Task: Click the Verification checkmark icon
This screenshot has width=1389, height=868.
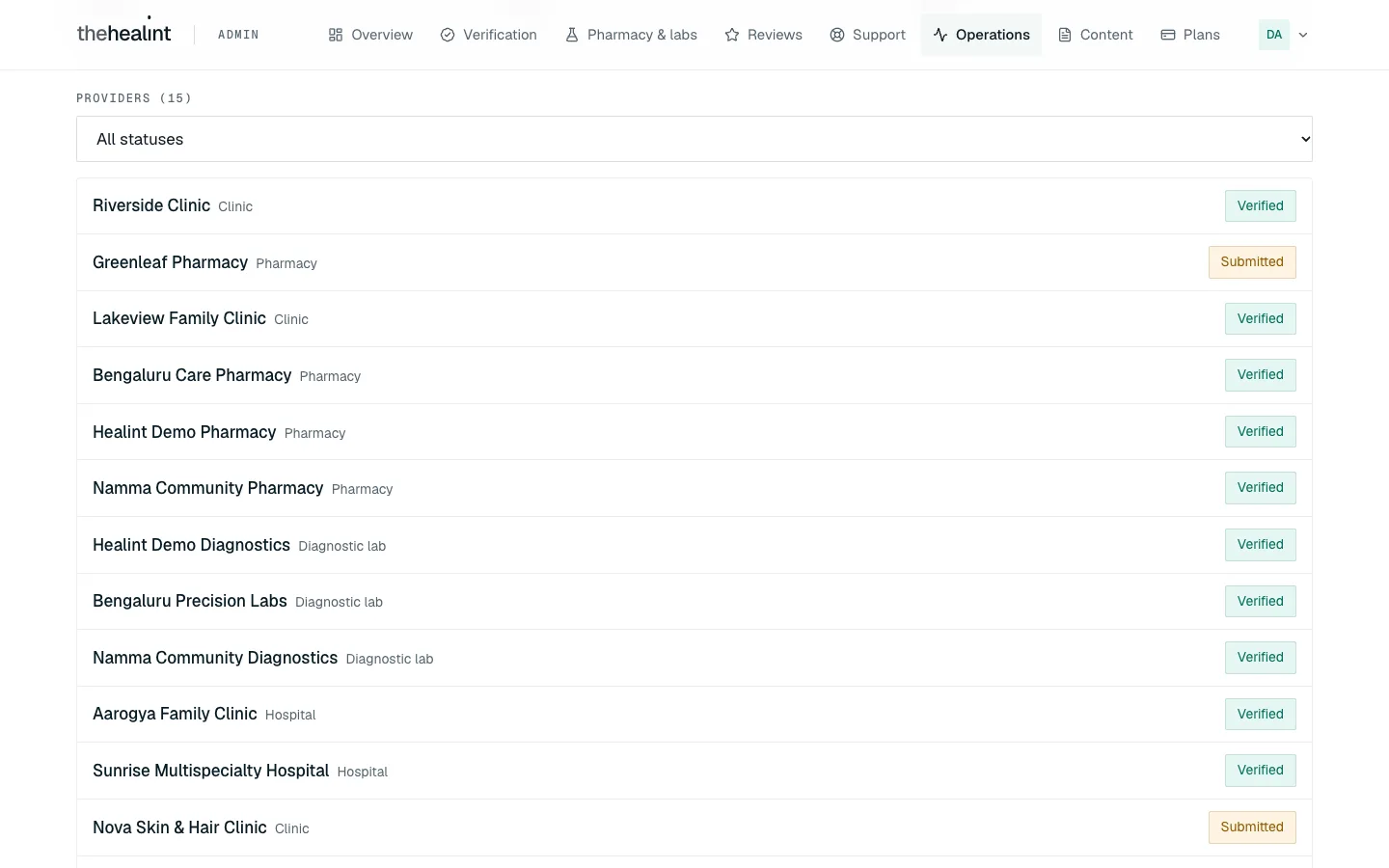Action: (448, 35)
